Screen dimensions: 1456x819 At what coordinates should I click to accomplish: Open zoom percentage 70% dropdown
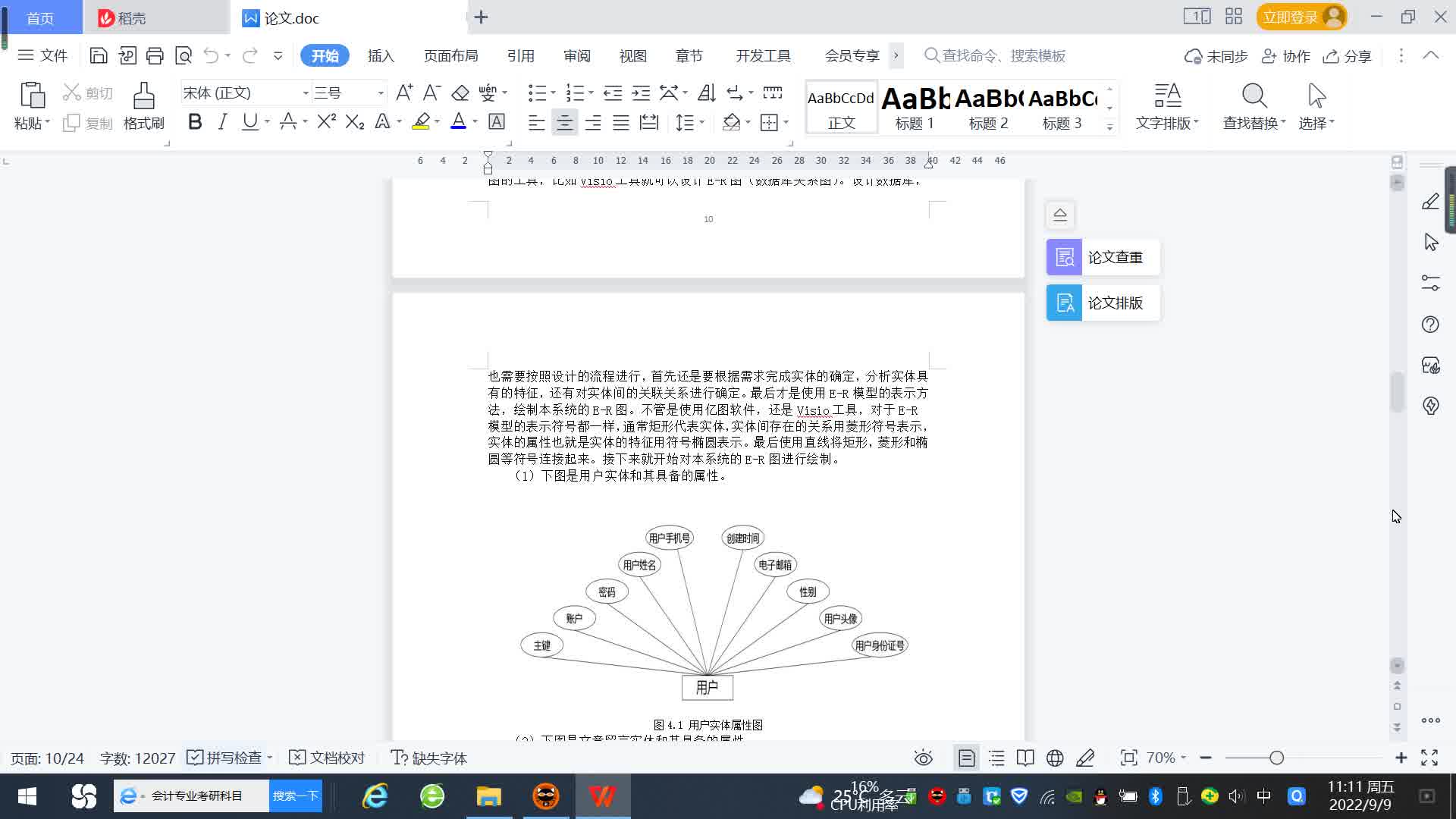(1166, 758)
